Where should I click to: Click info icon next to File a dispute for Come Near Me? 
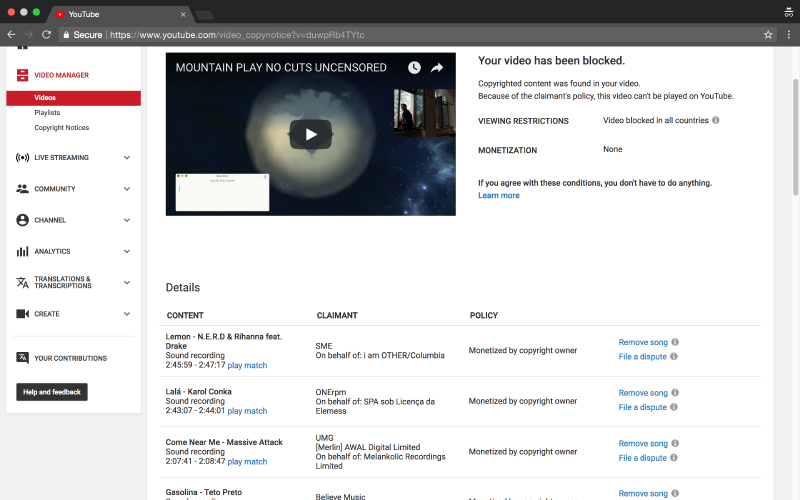click(x=674, y=457)
